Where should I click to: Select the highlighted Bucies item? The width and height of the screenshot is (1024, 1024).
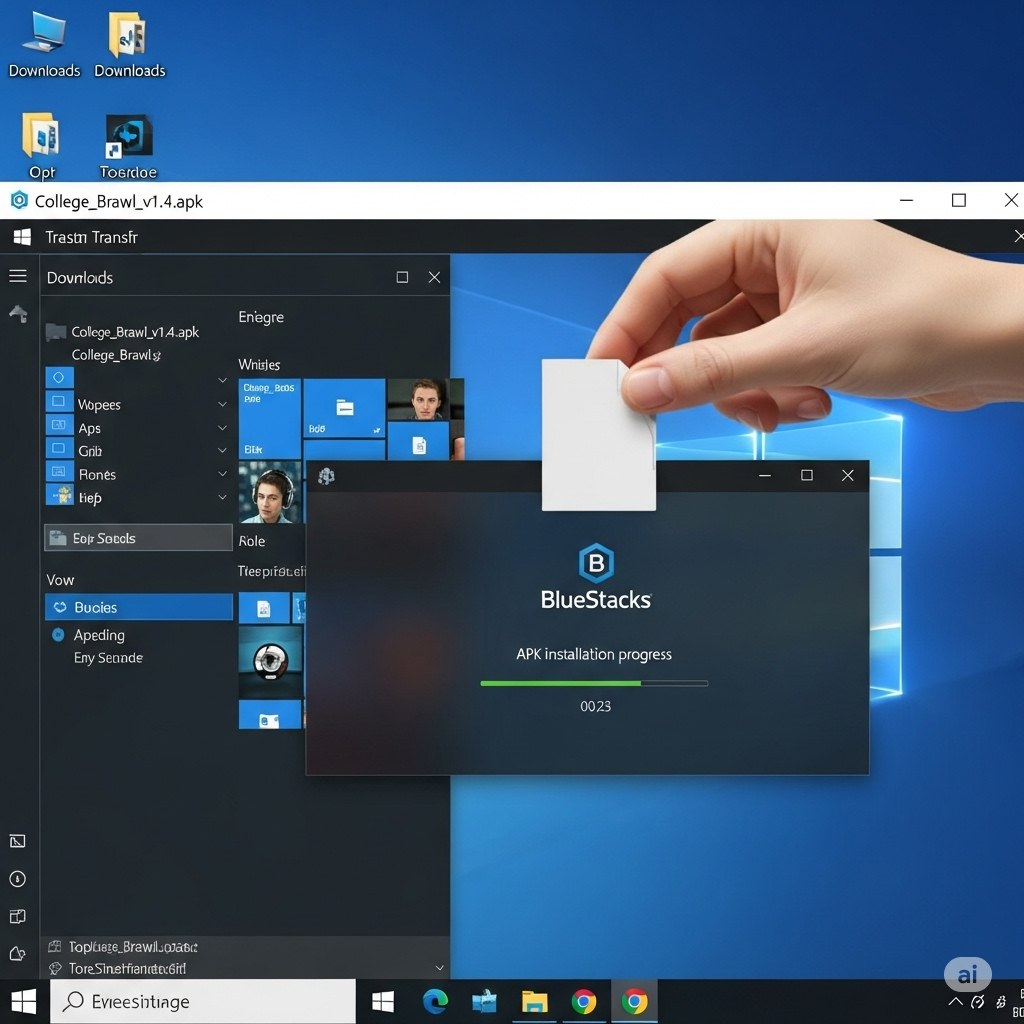coord(139,607)
